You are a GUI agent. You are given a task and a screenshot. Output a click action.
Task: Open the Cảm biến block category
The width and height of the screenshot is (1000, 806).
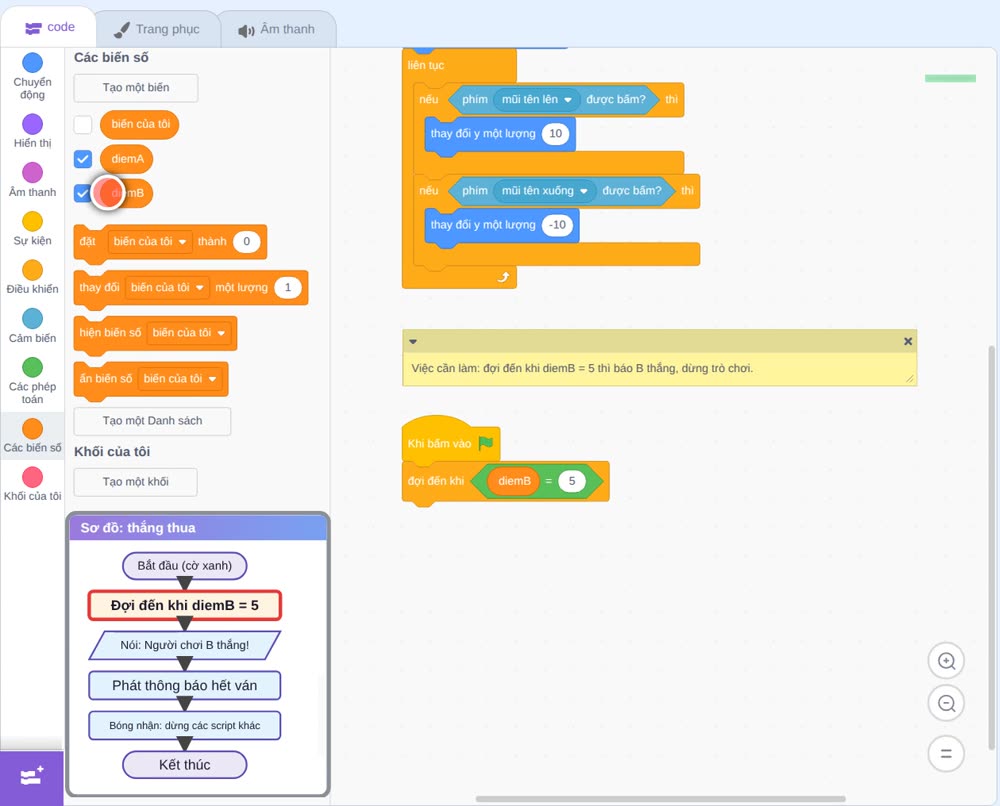coord(32,326)
